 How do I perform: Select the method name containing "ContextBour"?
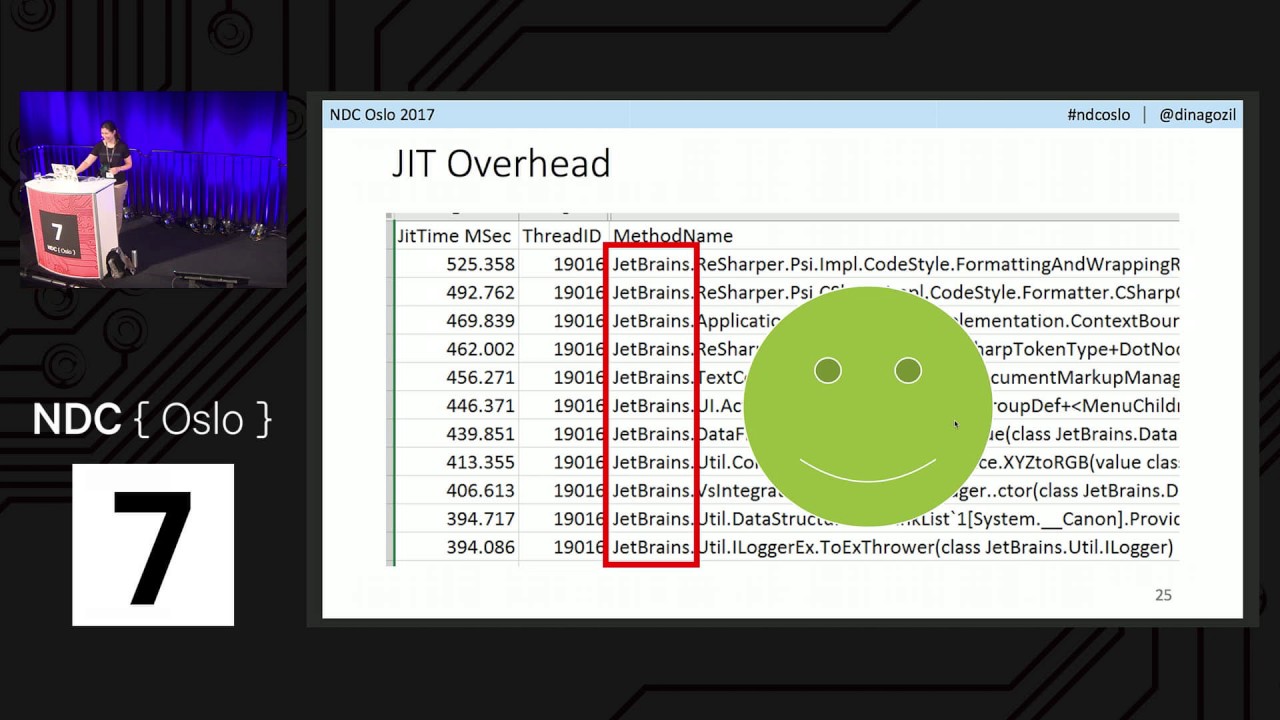click(896, 321)
